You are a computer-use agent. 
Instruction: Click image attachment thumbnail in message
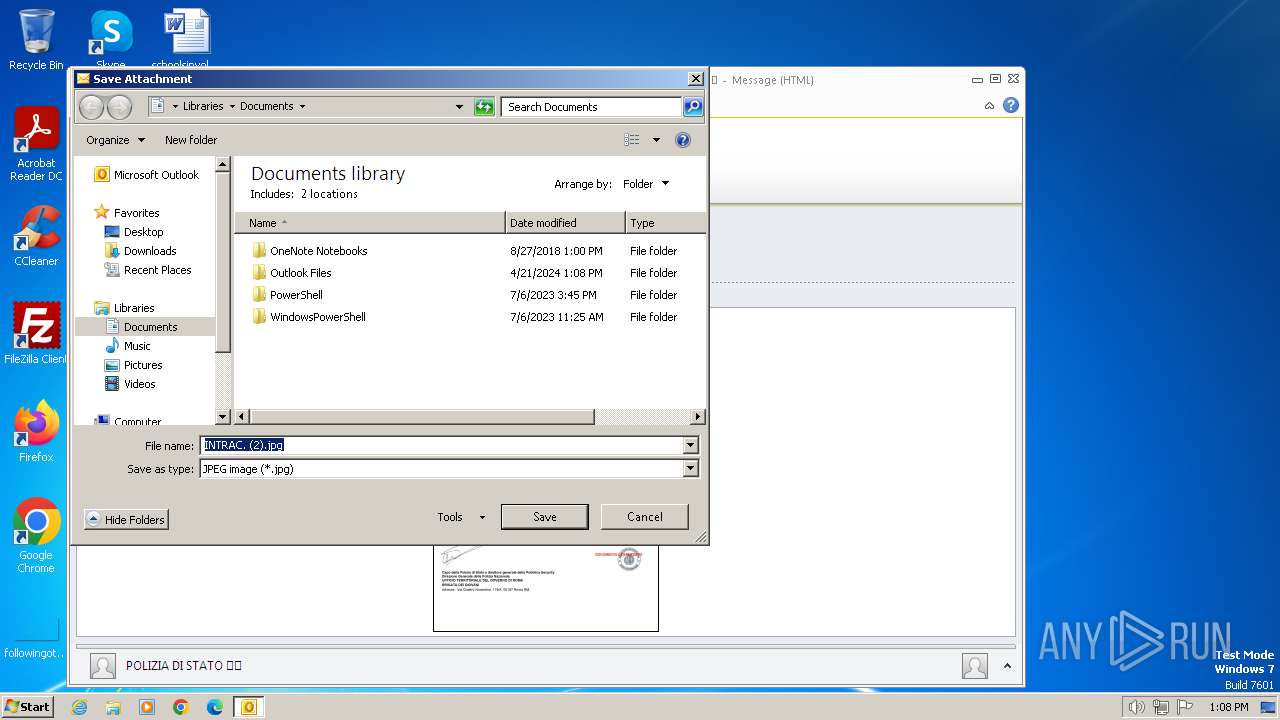pos(546,588)
